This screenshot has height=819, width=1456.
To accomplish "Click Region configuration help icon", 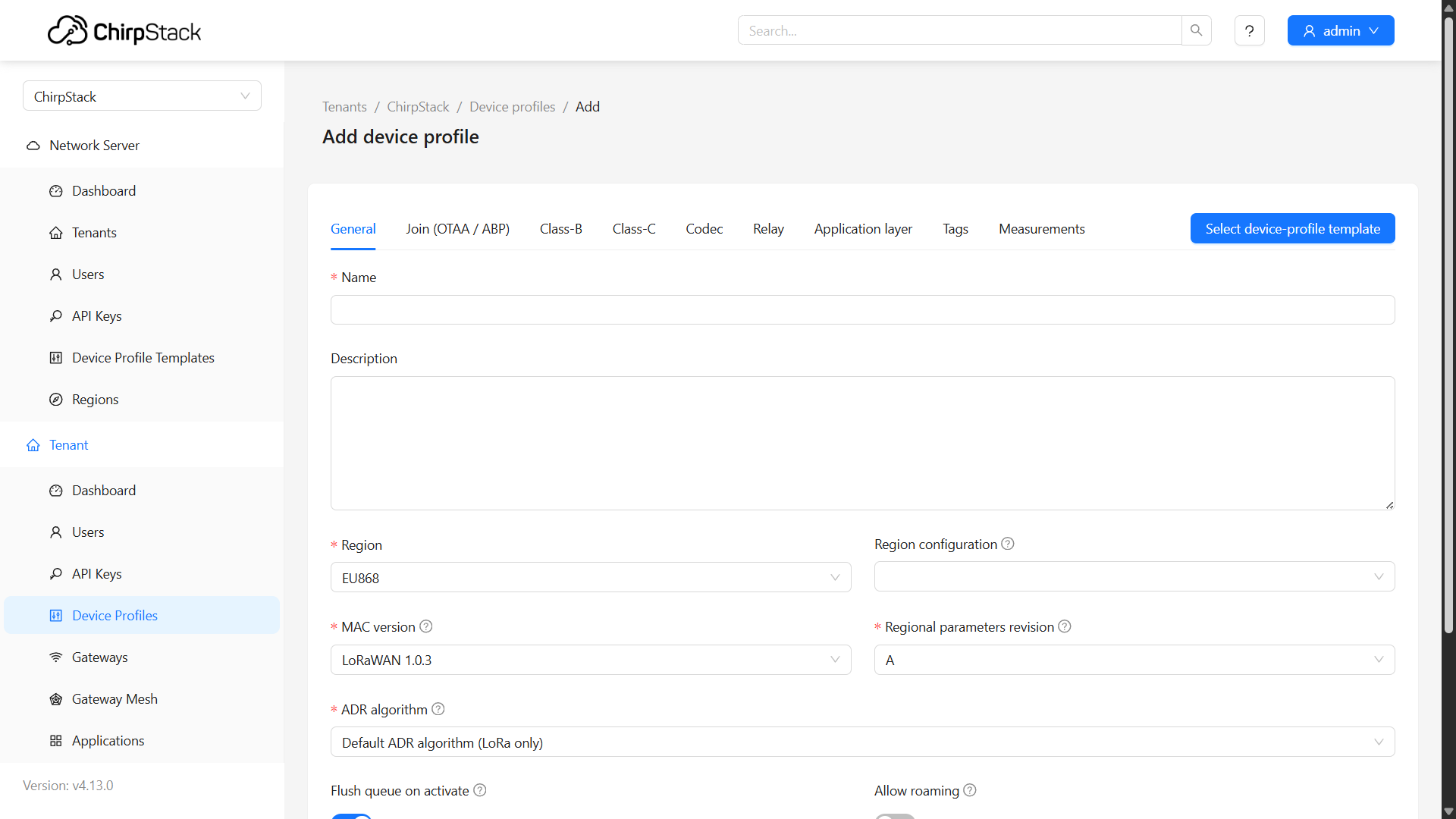I will tap(1007, 544).
